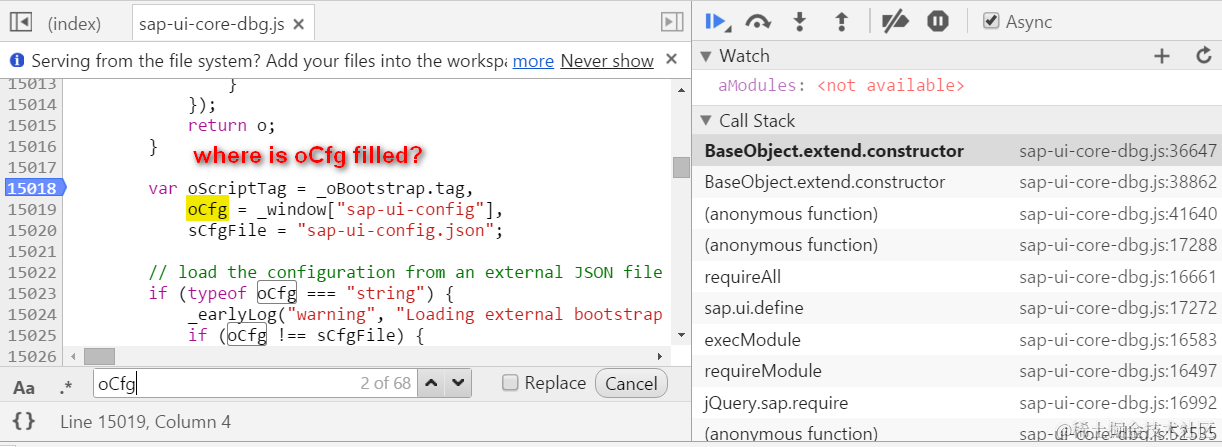Click the horizontal scrollbar thumb of editor
The image size is (1222, 447).
99,356
